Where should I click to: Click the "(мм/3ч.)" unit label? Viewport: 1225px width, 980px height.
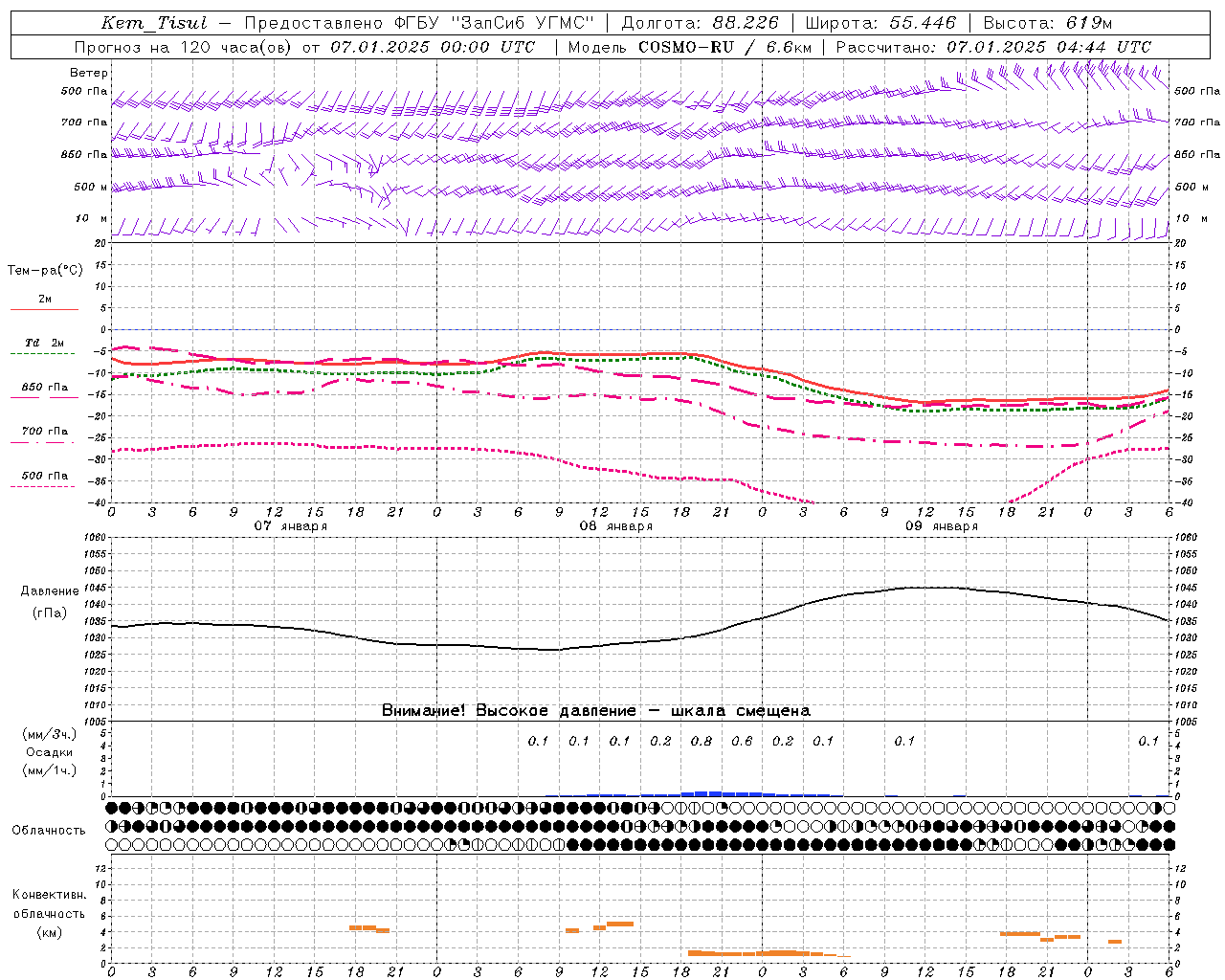click(50, 734)
